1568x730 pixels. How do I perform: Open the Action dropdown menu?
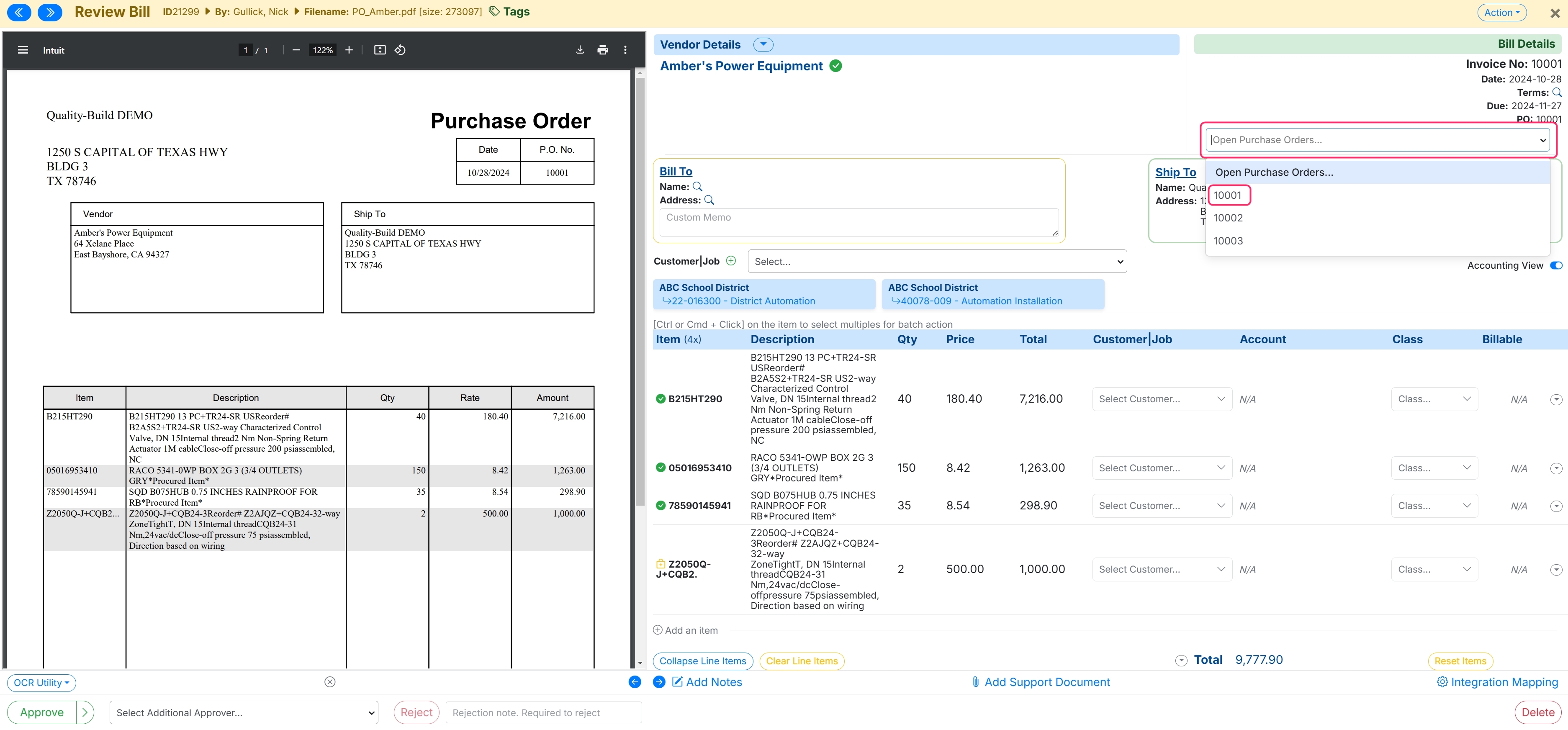(1501, 12)
